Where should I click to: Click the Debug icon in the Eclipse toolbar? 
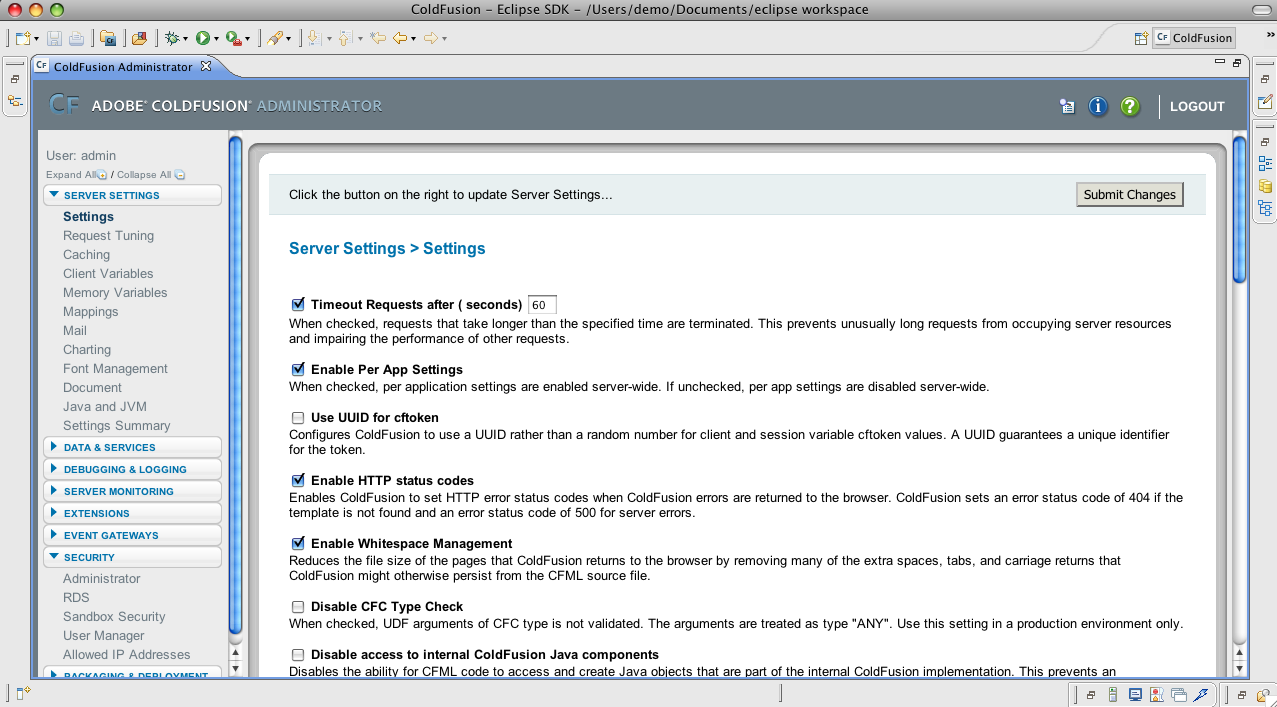(174, 37)
